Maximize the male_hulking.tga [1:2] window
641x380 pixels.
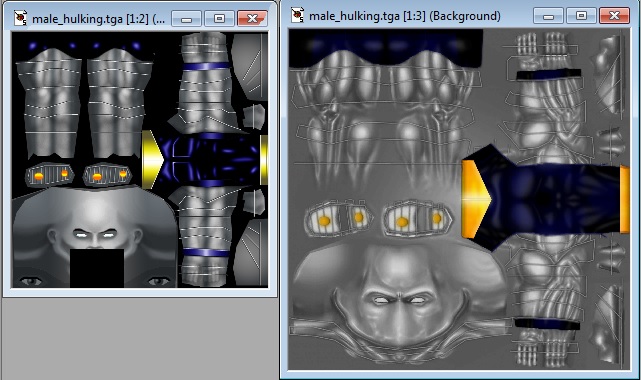(x=219, y=19)
